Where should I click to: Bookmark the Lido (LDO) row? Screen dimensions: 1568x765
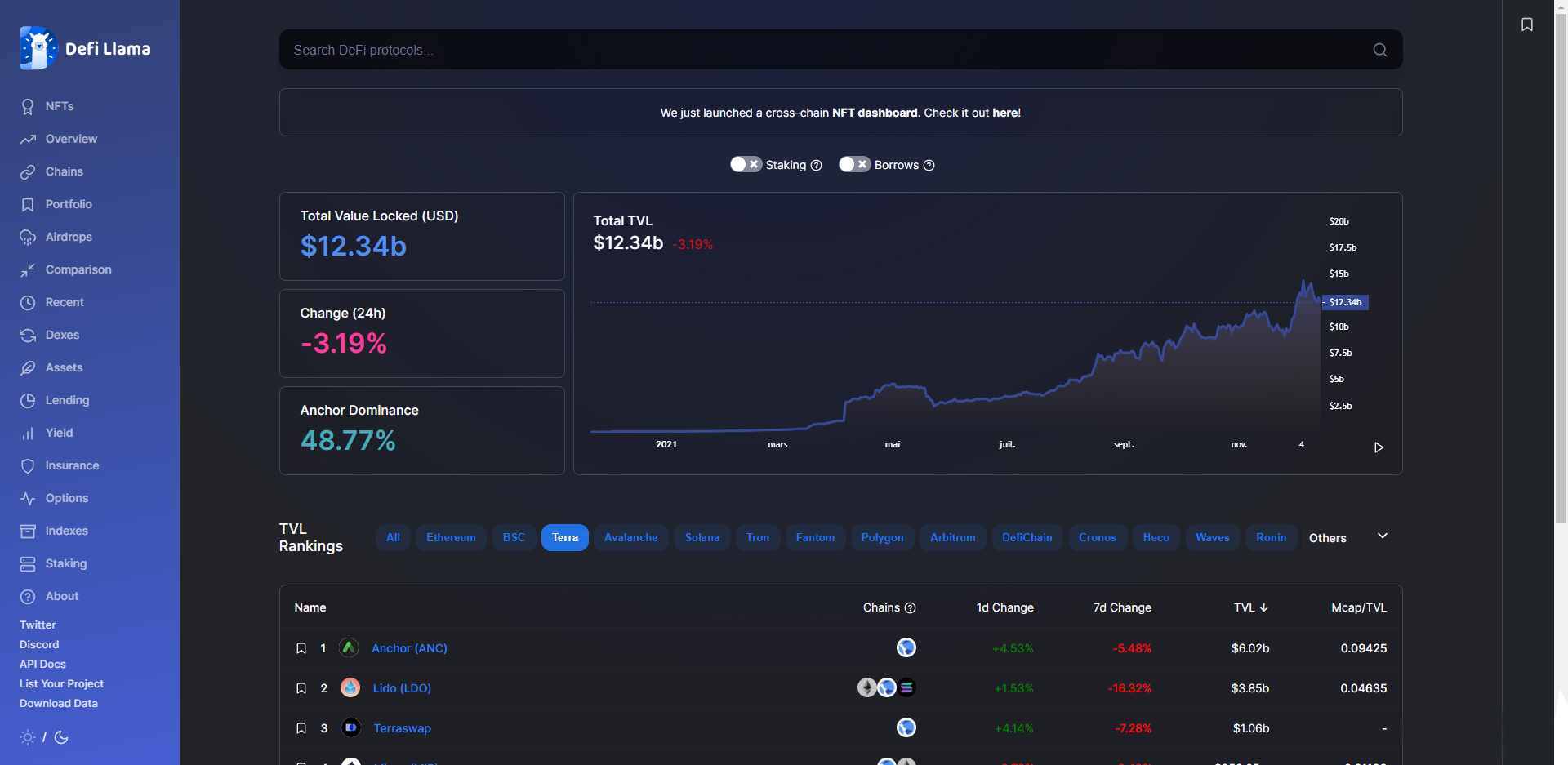tap(301, 688)
